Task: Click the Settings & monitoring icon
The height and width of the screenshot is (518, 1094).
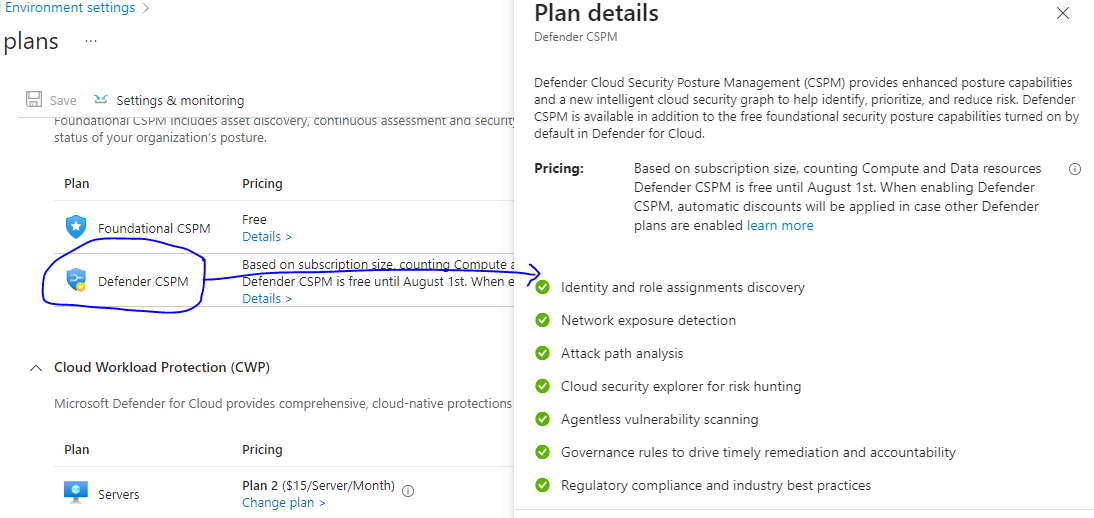Action: (x=101, y=99)
